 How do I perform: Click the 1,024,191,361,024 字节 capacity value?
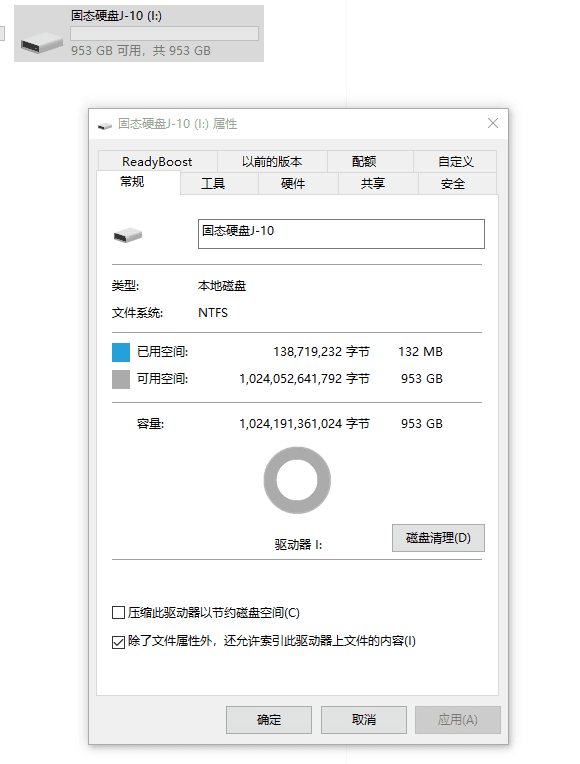point(304,424)
